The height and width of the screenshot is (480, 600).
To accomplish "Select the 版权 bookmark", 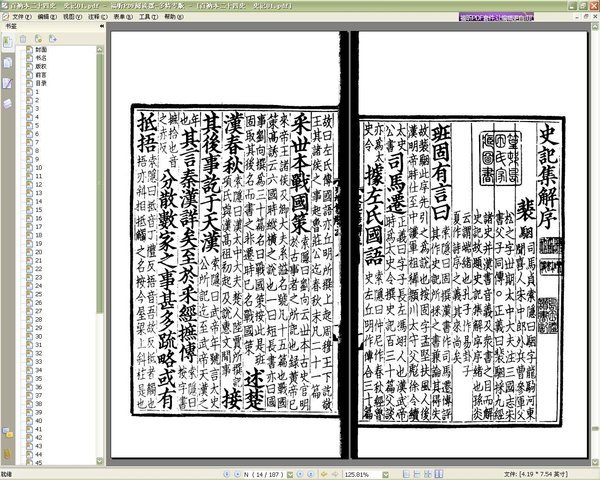I will point(41,67).
